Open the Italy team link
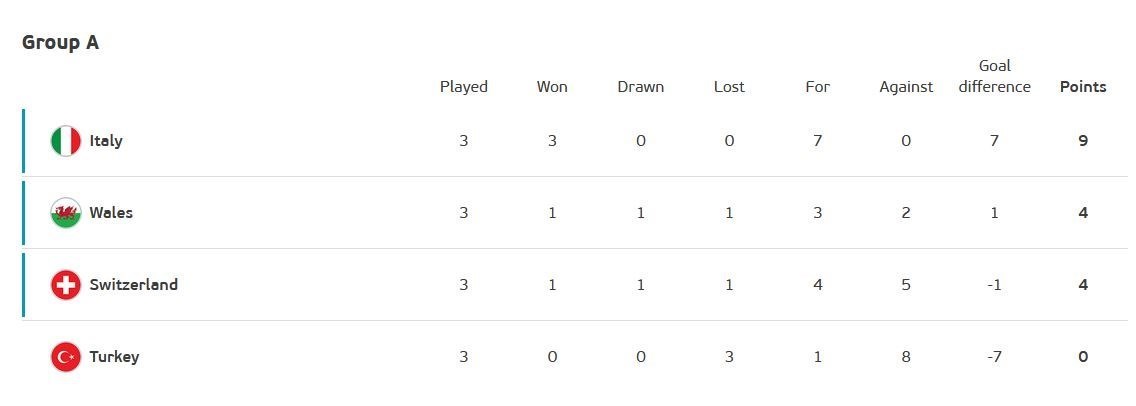This screenshot has width=1136, height=406. coord(106,141)
